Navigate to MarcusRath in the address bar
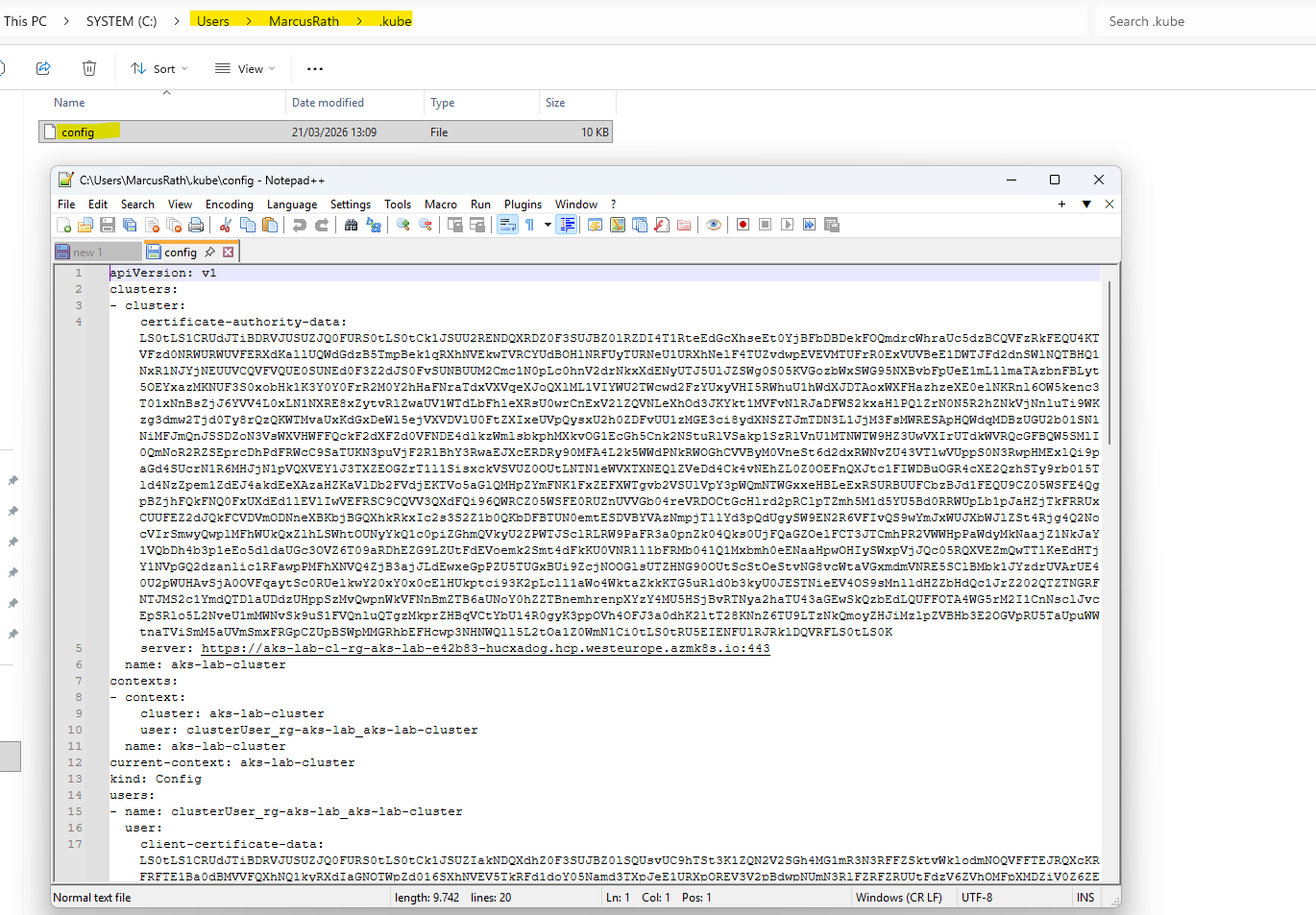The width and height of the screenshot is (1316, 915). click(x=304, y=21)
